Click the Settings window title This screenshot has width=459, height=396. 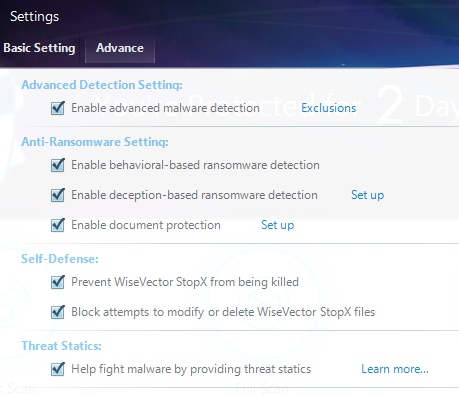point(34,17)
